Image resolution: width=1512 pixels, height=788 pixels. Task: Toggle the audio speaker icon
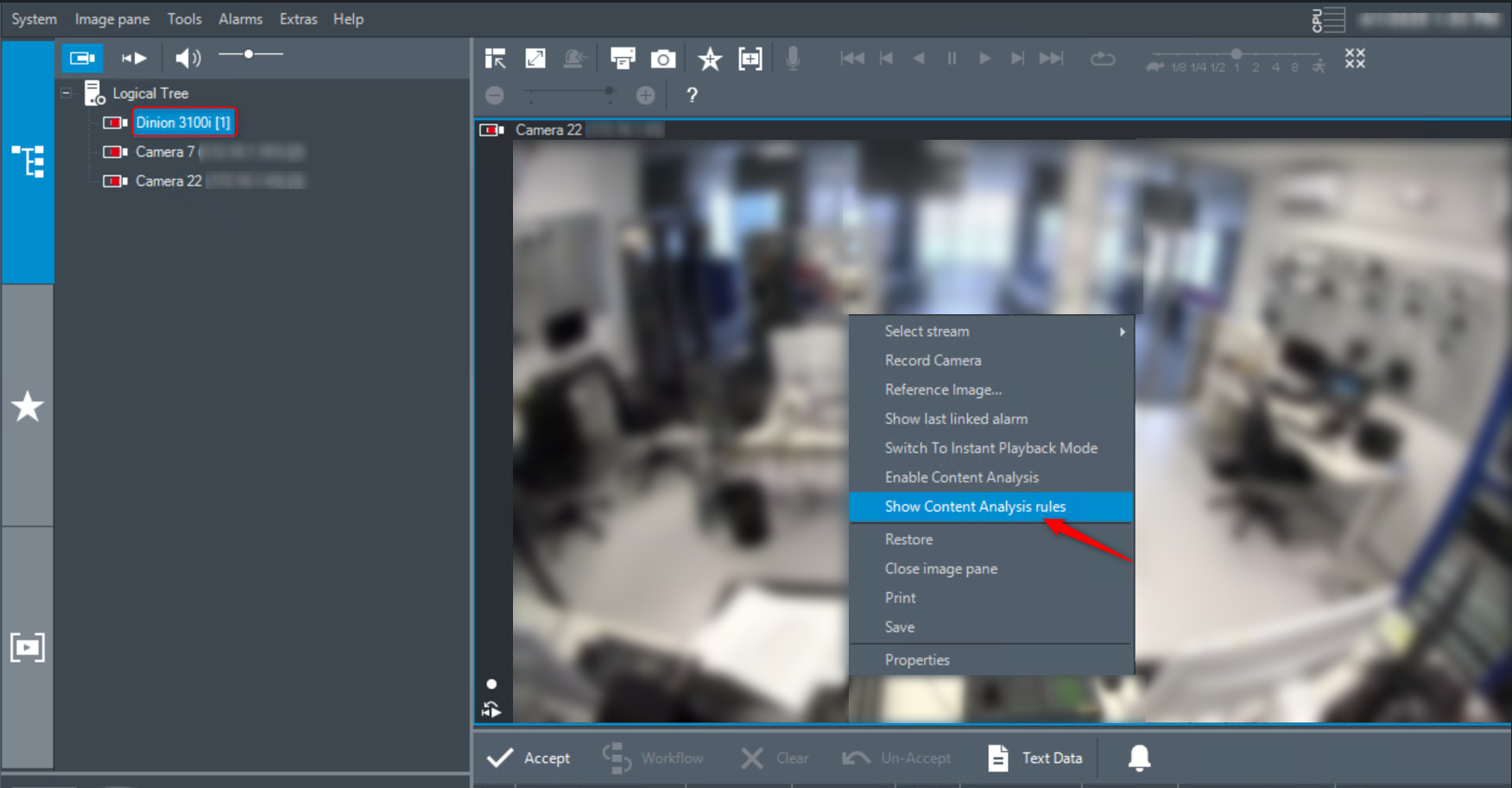187,58
